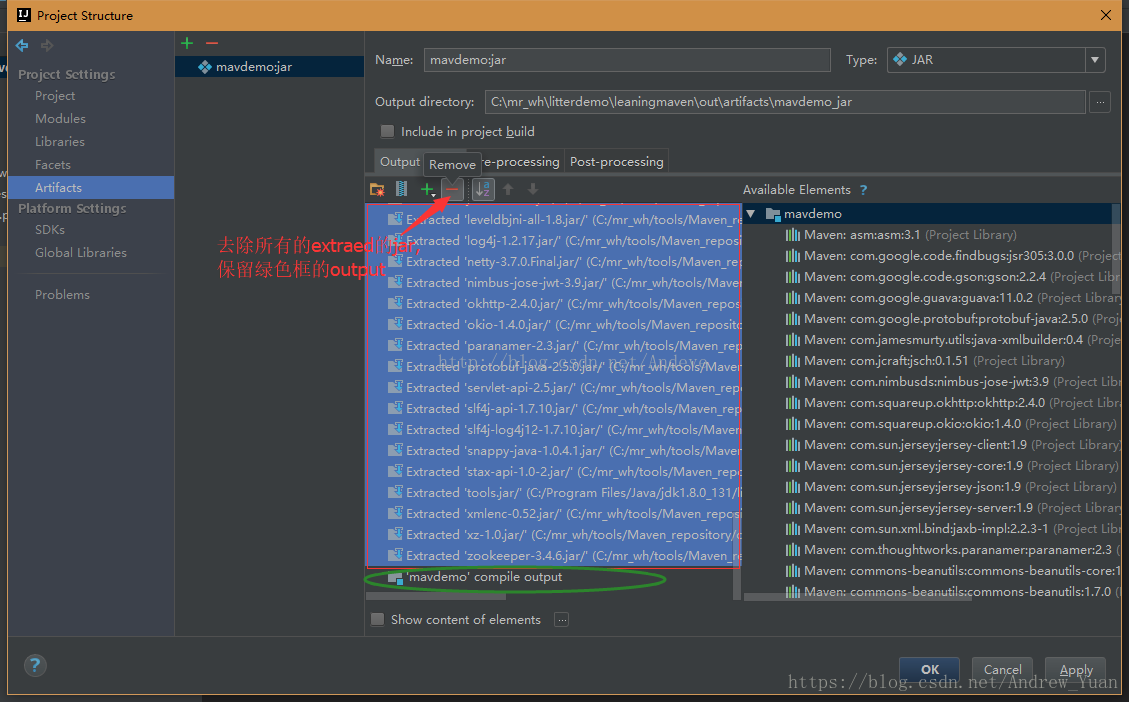Click mavdemo module folder icon

pos(773,214)
